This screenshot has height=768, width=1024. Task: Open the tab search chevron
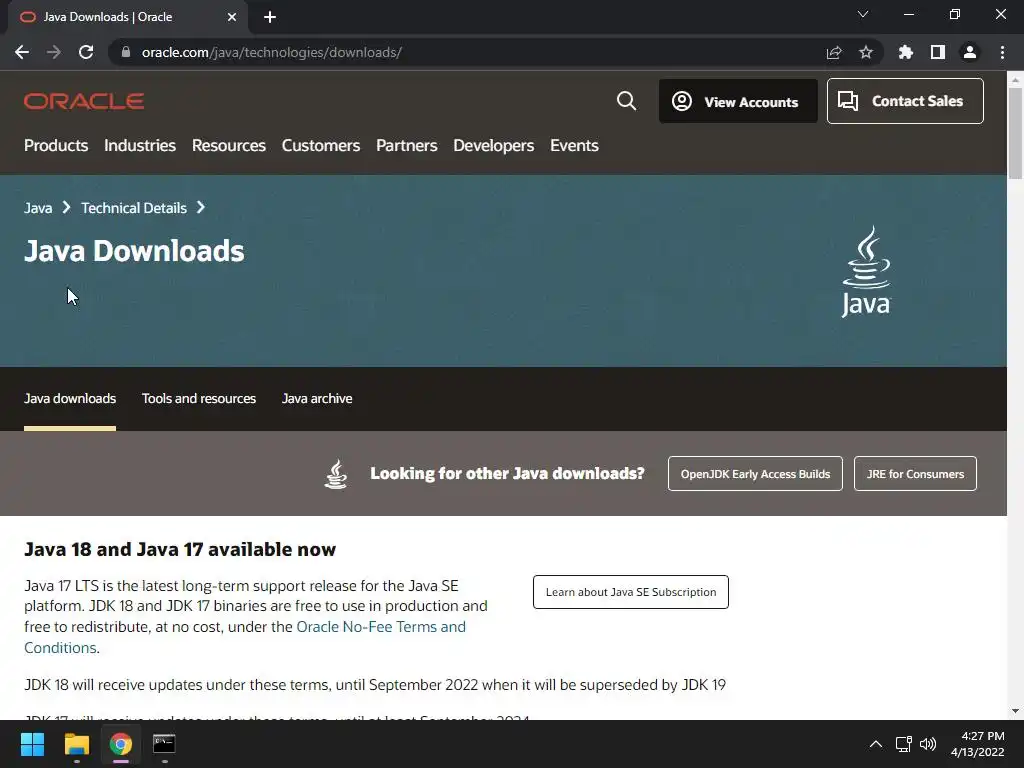point(863,14)
